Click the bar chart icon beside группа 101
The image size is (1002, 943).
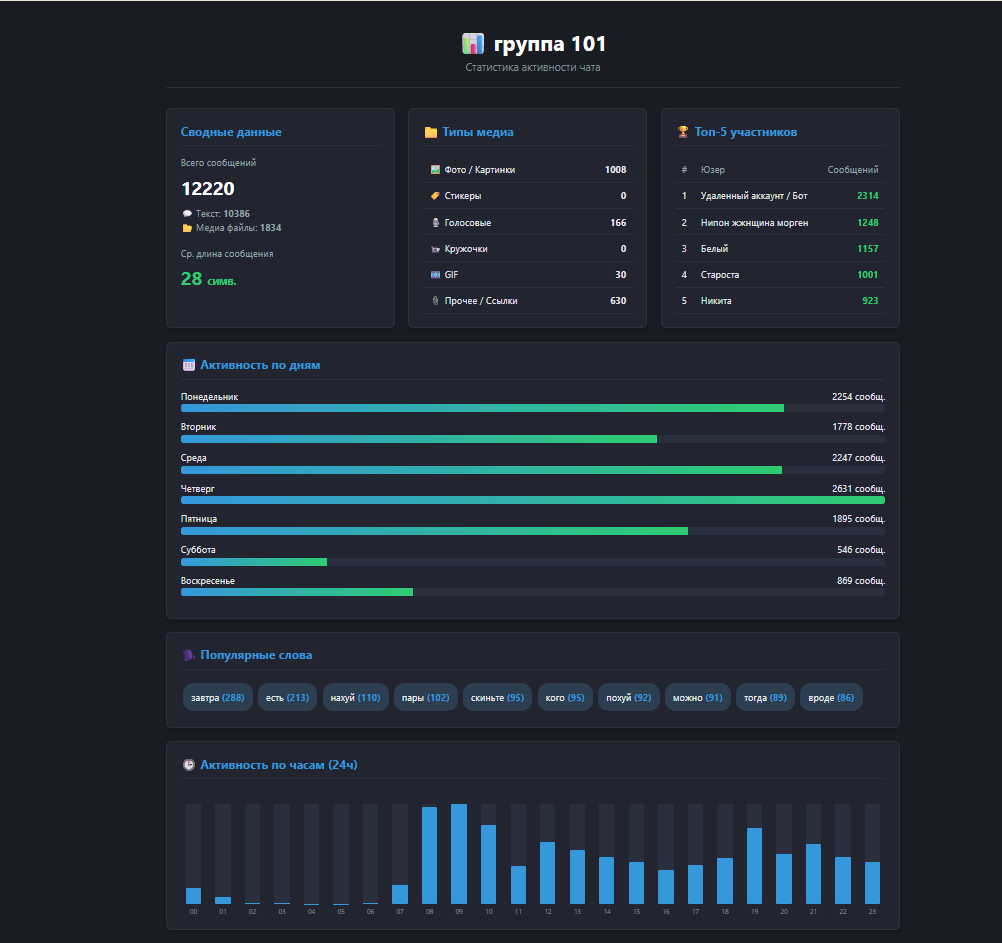473,43
